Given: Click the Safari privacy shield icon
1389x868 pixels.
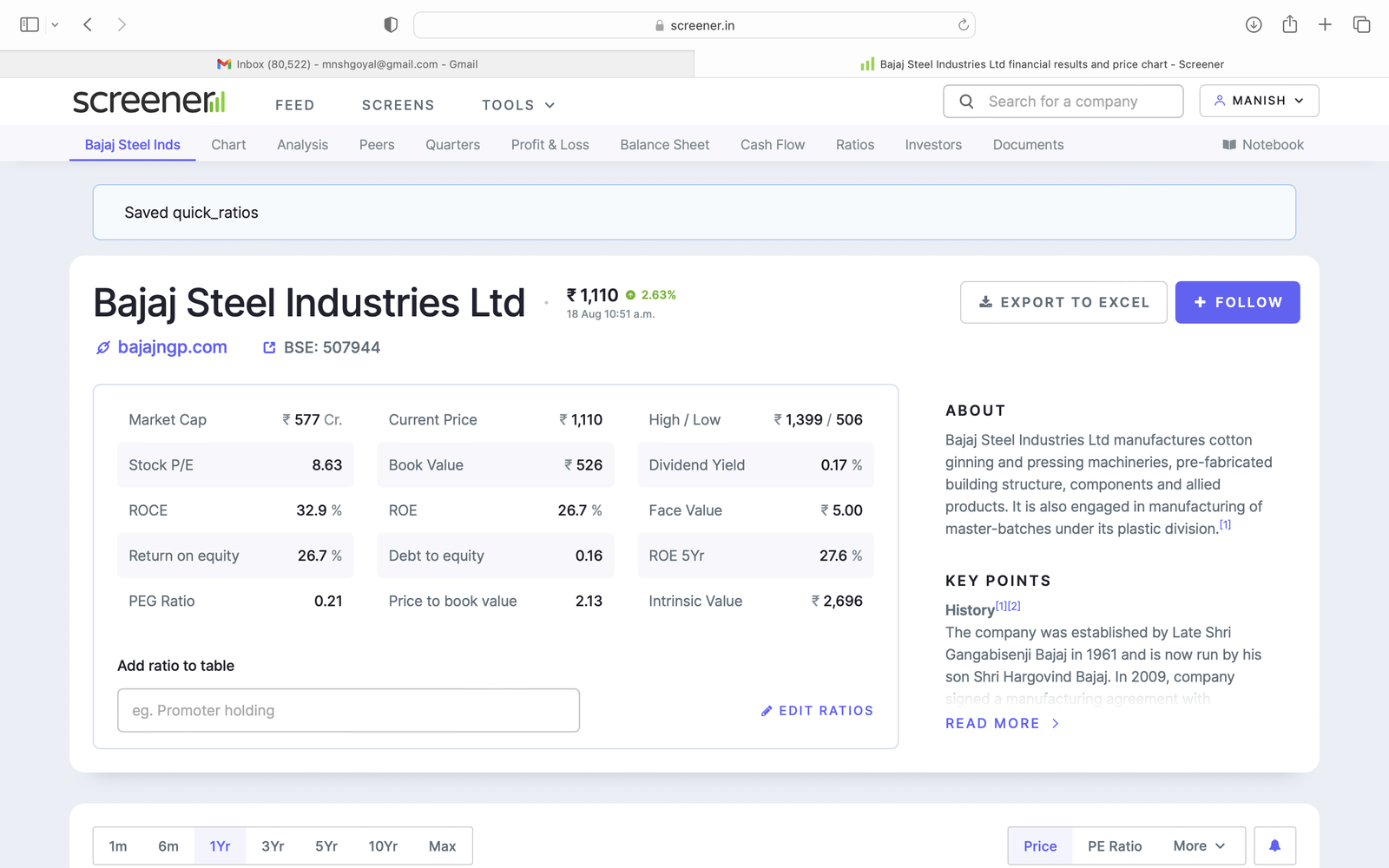Looking at the screenshot, I should tap(391, 25).
